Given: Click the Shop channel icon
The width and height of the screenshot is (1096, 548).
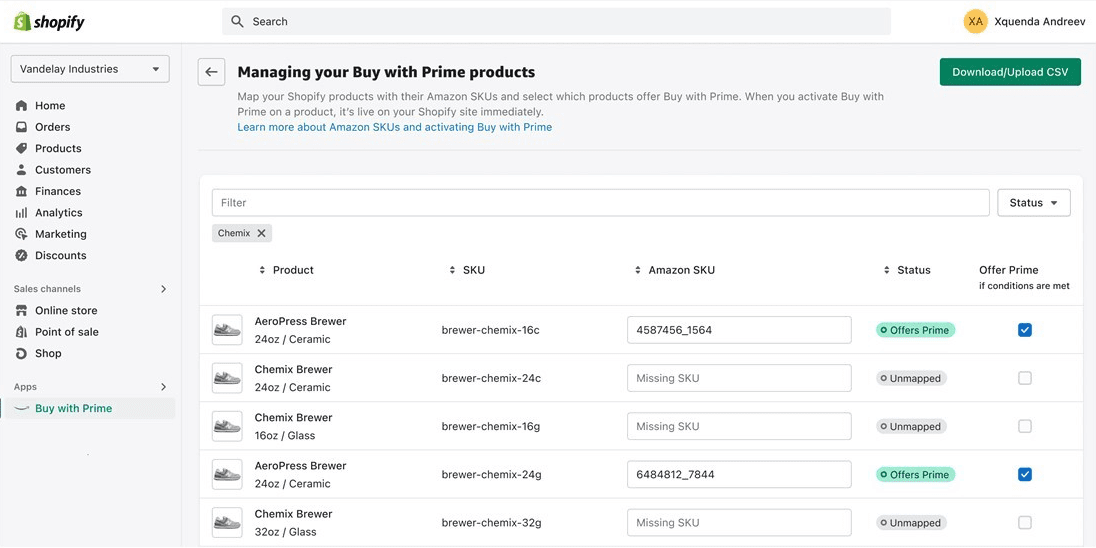Looking at the screenshot, I should [22, 354].
